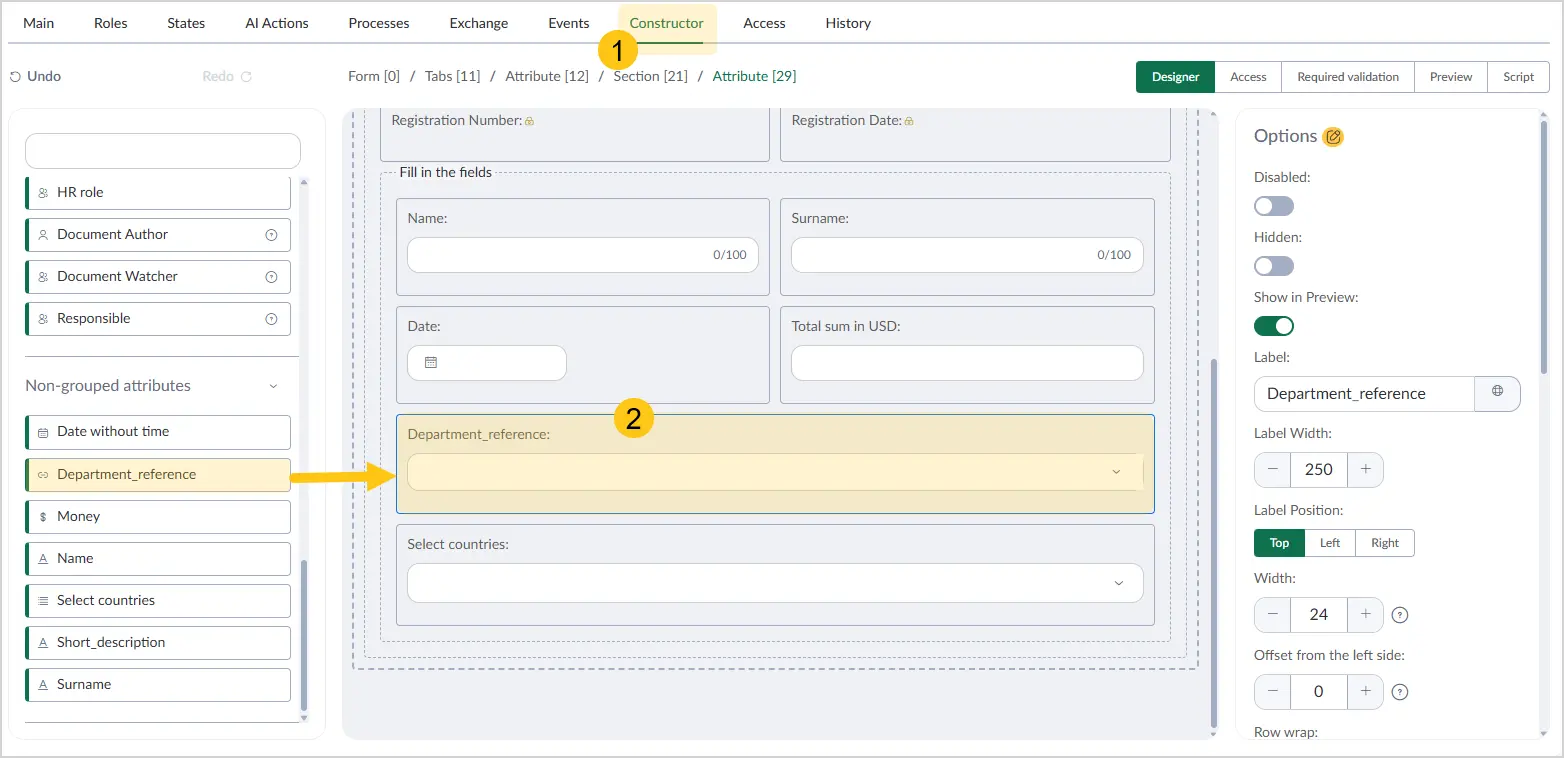Click the Total sum in USD input
The image size is (1564, 758).
[x=967, y=363]
